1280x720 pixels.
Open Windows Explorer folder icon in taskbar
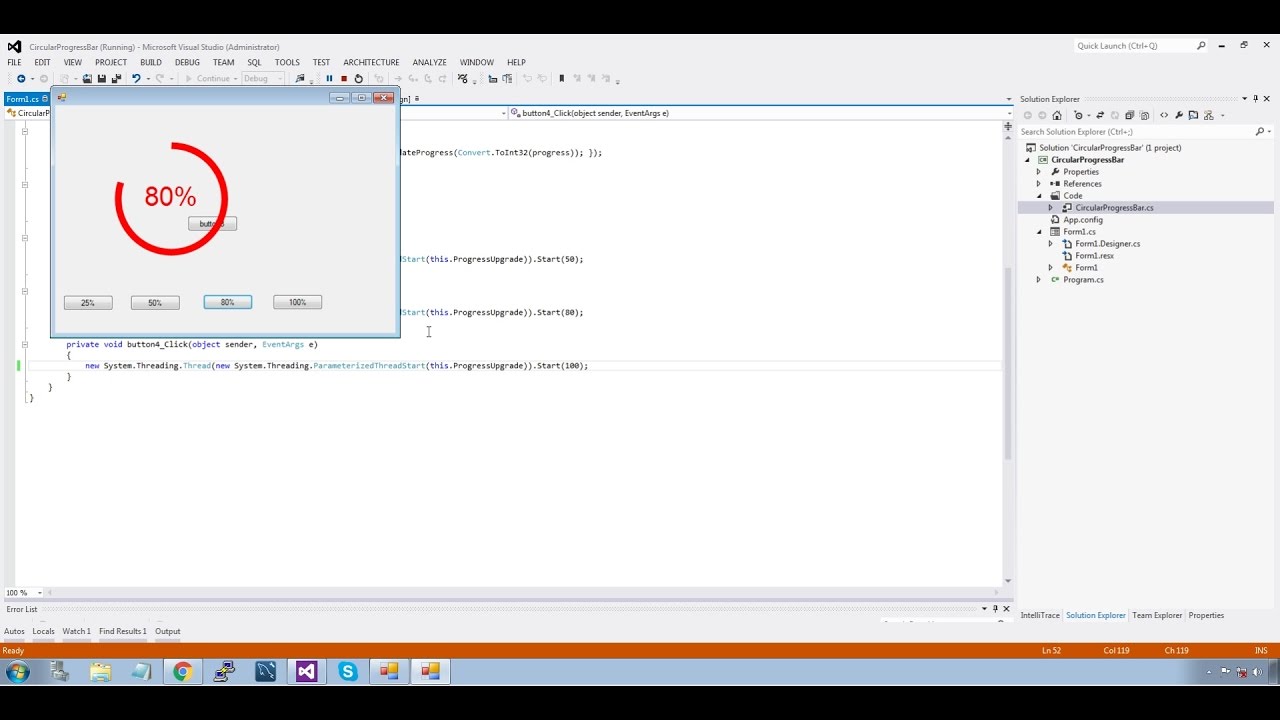(100, 672)
